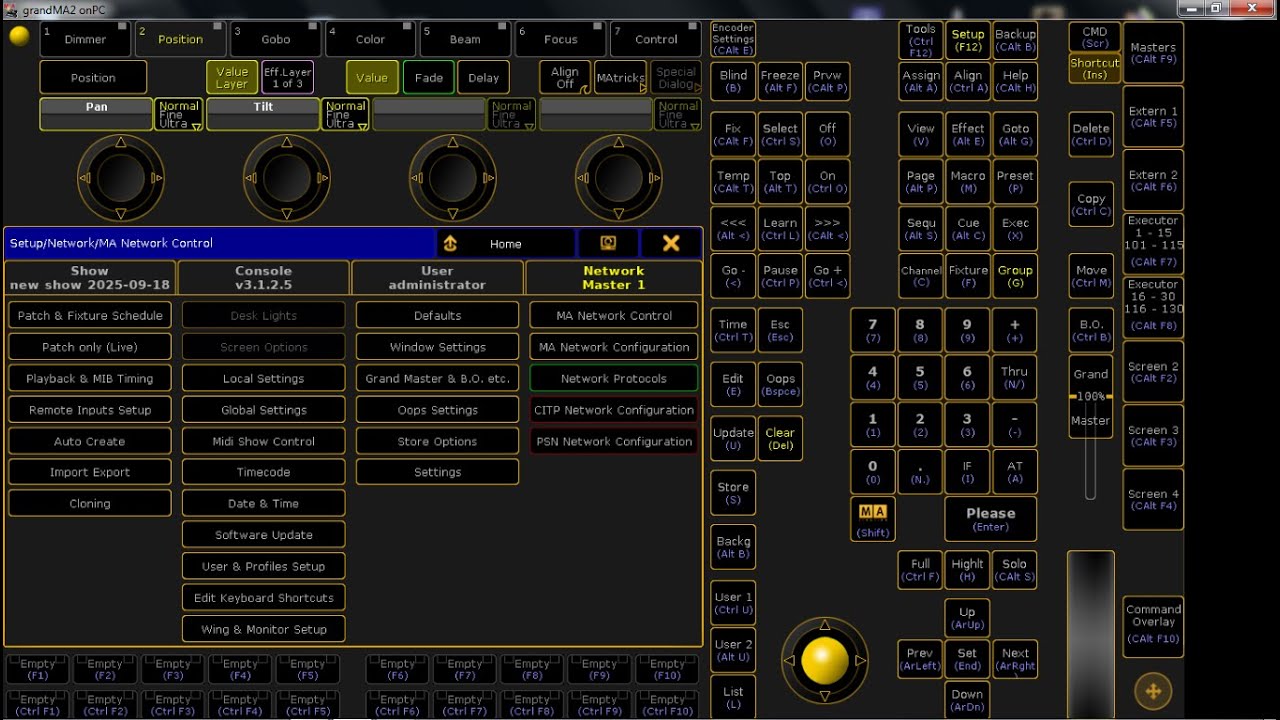
Task: Click the move-cross icon under Command Overlay
Action: coord(1153,691)
